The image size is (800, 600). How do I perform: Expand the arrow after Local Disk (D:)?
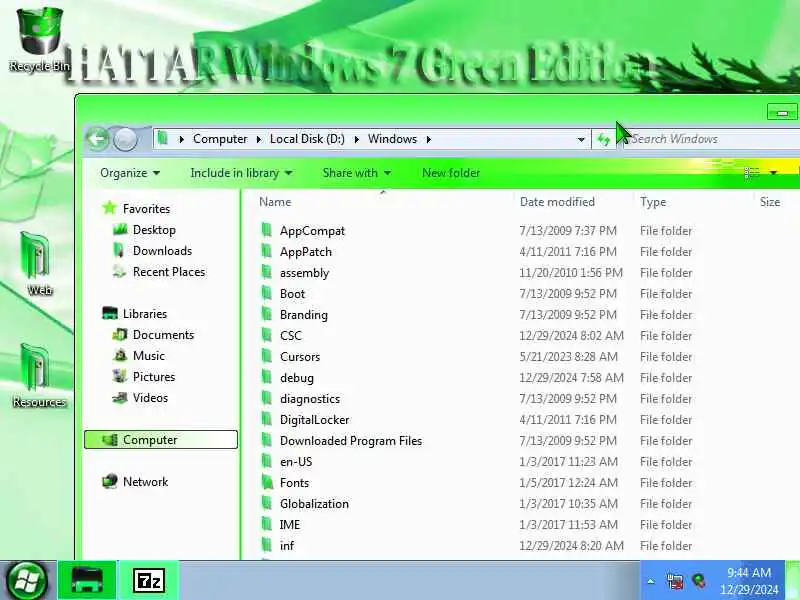click(356, 139)
